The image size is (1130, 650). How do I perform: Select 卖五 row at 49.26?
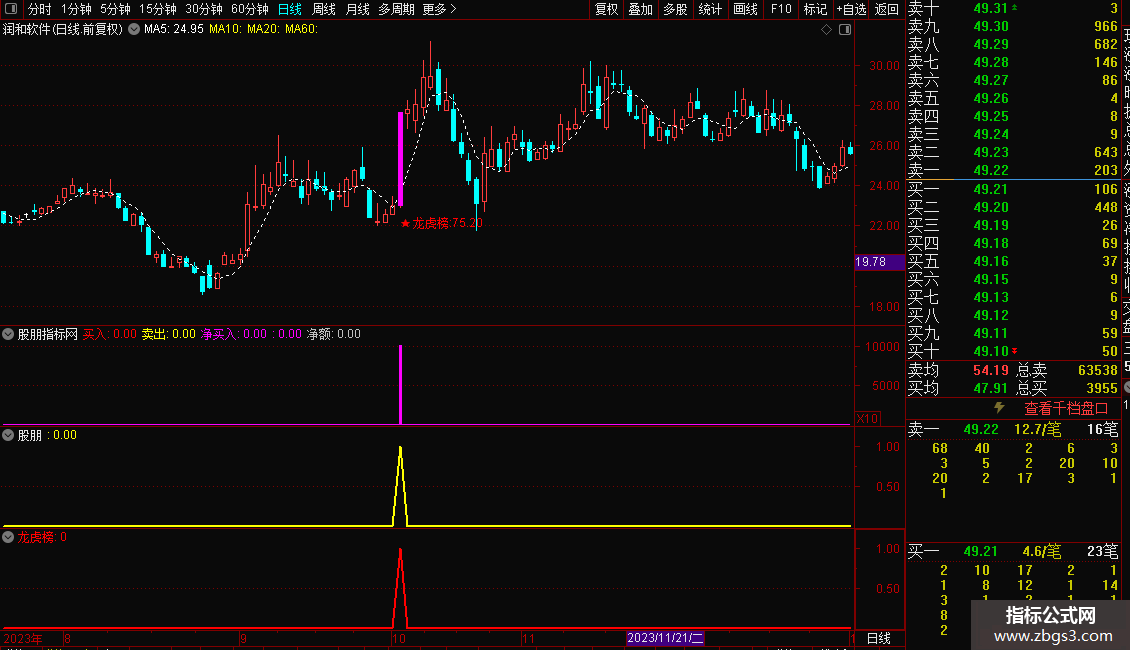[x=1013, y=98]
